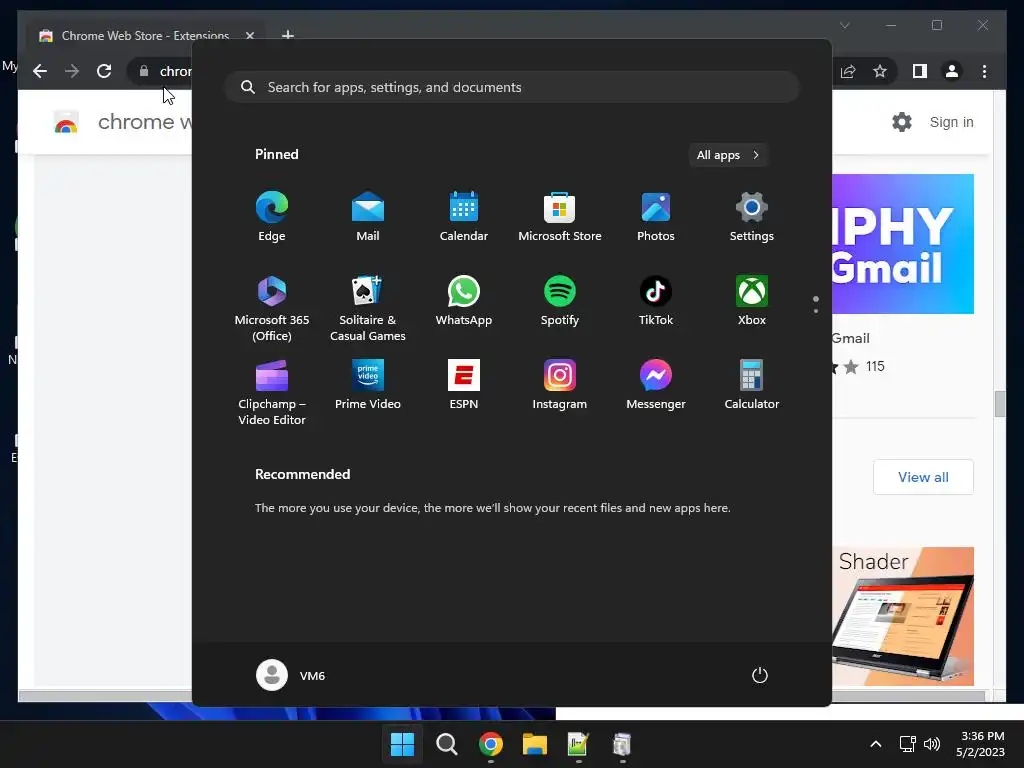This screenshot has width=1024, height=768.
Task: Launch Prime Video
Action: [368, 385]
